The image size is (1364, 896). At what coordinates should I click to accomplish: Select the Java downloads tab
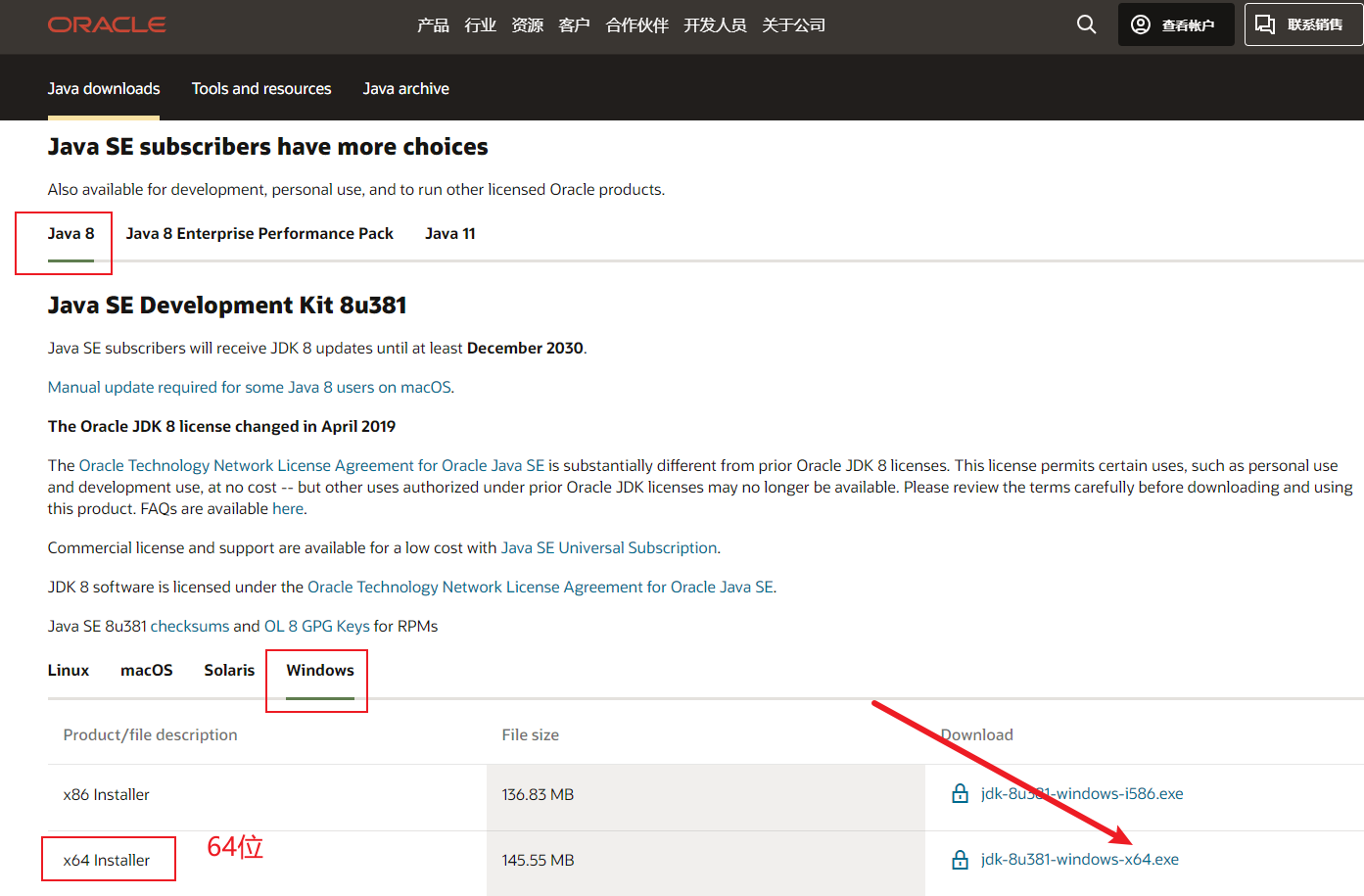point(104,88)
